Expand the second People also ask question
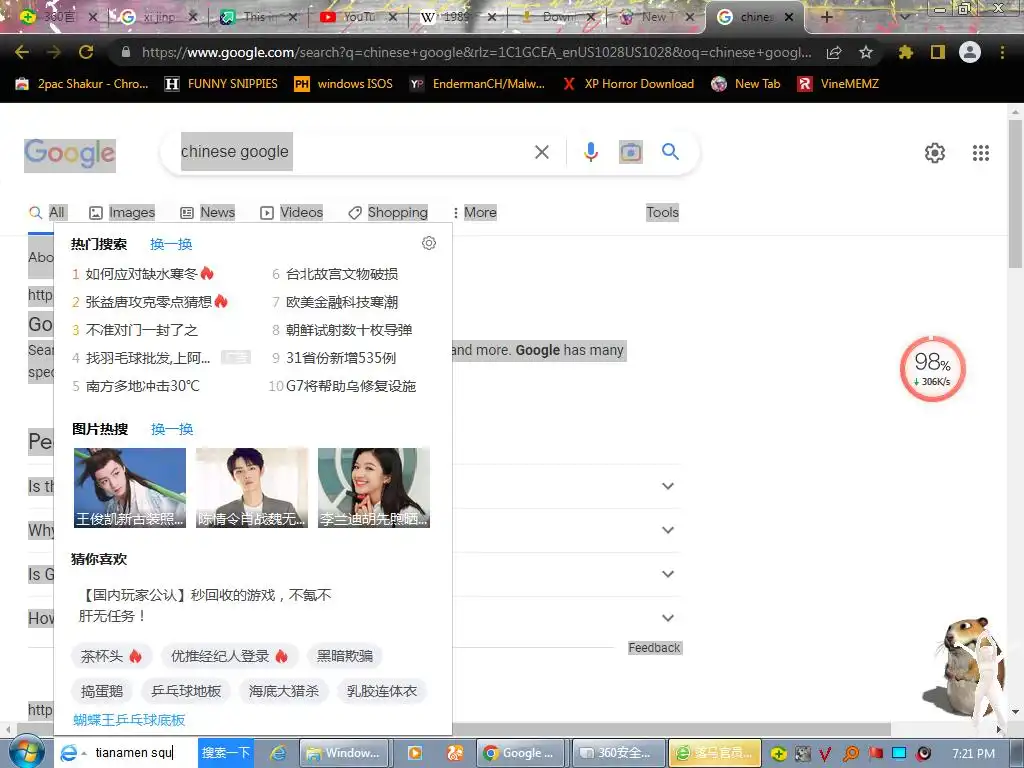This screenshot has height=768, width=1024. (667, 530)
